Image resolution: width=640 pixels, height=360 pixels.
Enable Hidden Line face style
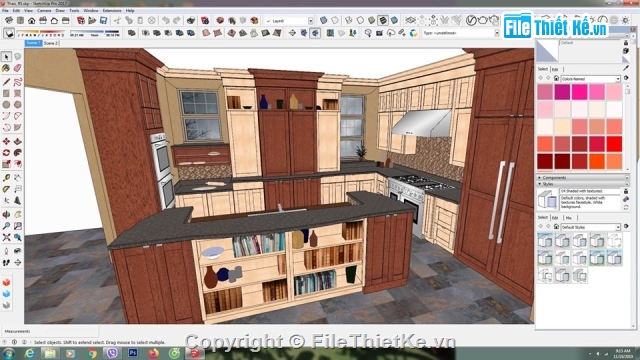pyautogui.click(x=360, y=20)
